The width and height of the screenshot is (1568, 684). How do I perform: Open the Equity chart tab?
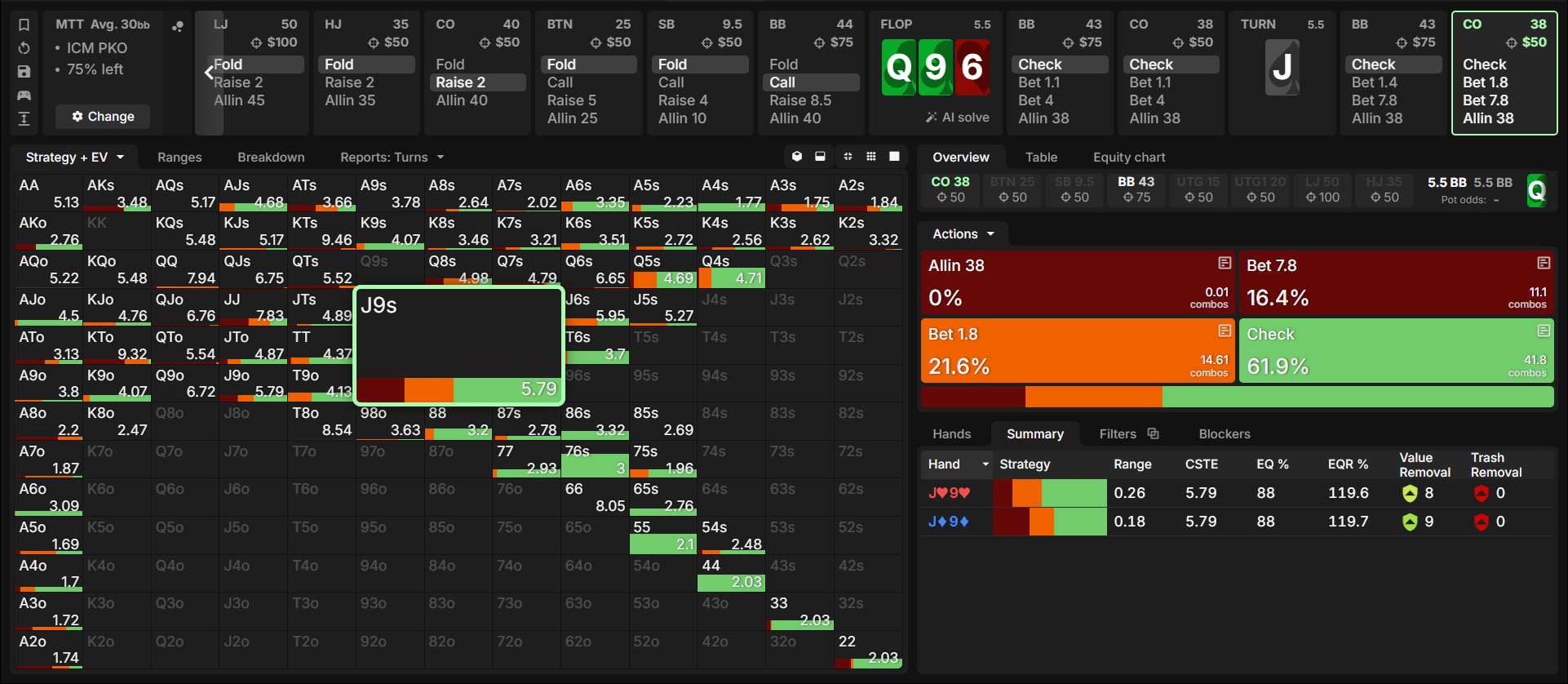[x=1129, y=157]
